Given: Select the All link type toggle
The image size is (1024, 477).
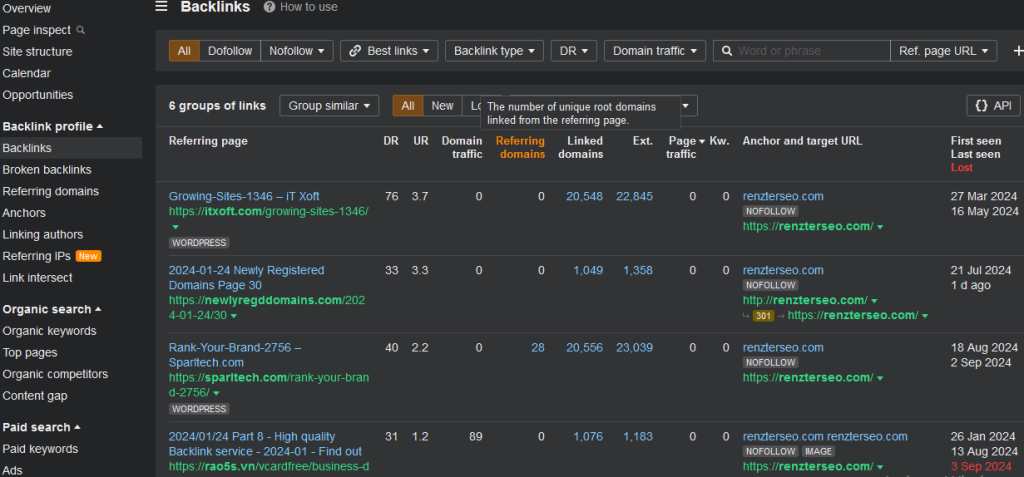Looking at the screenshot, I should point(184,51).
